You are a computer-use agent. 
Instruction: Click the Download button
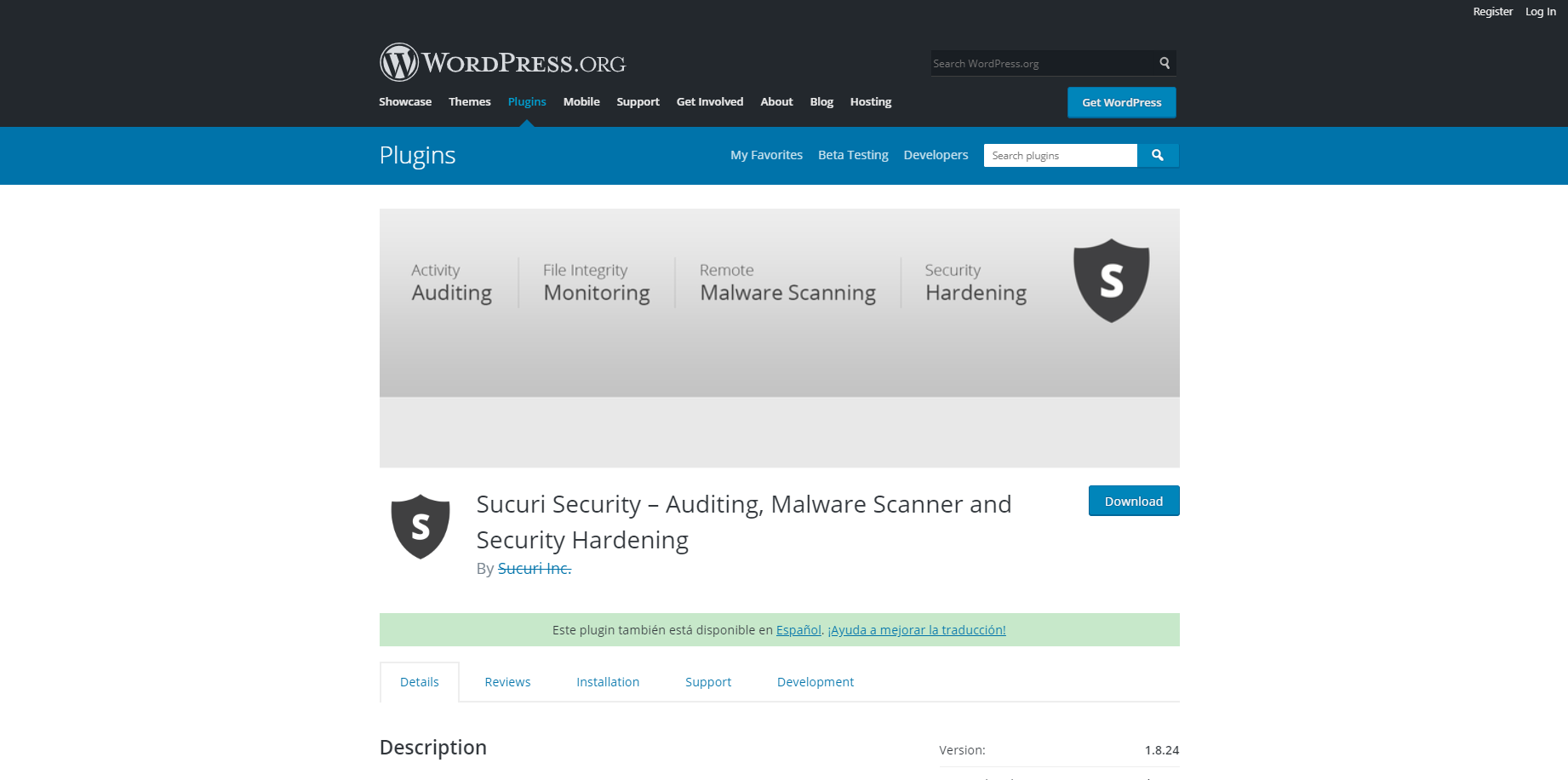1134,501
